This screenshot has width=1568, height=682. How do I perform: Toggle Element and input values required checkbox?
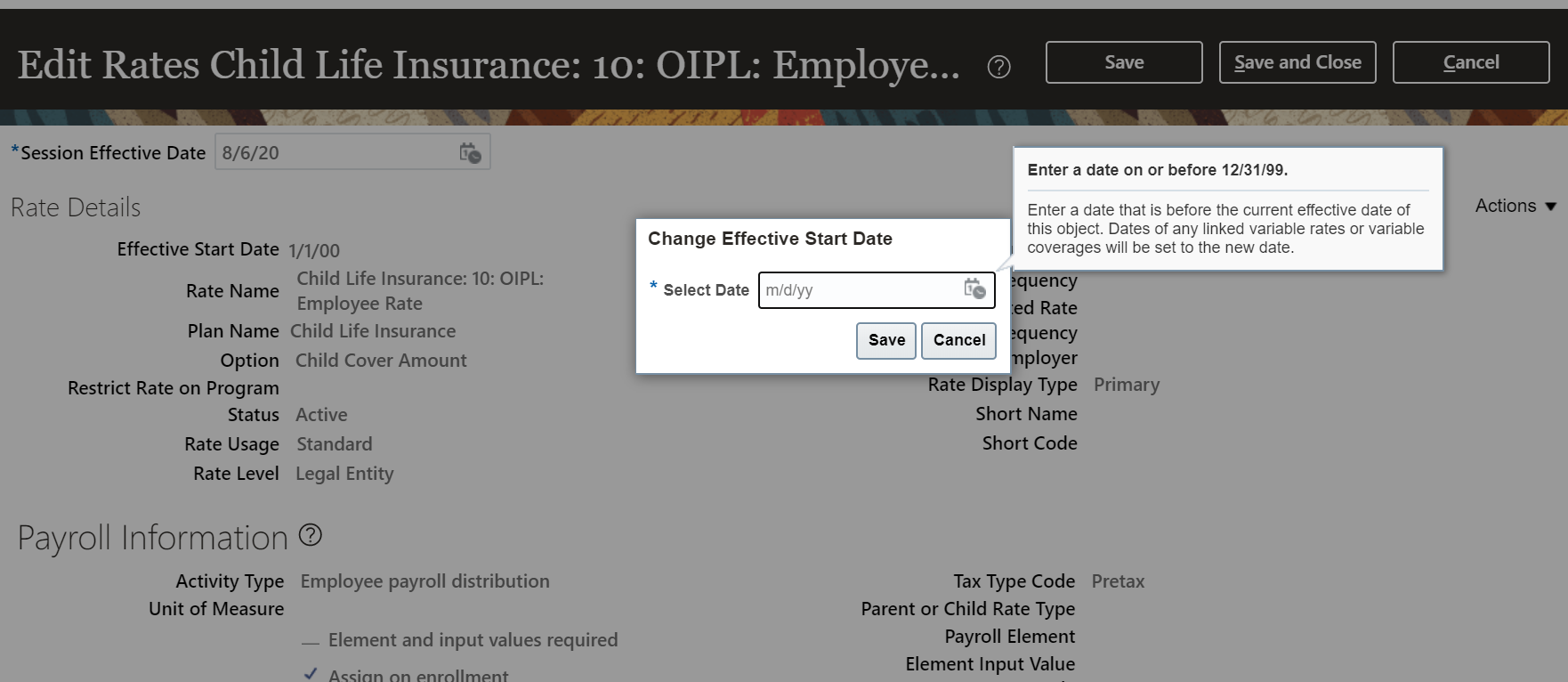(311, 641)
